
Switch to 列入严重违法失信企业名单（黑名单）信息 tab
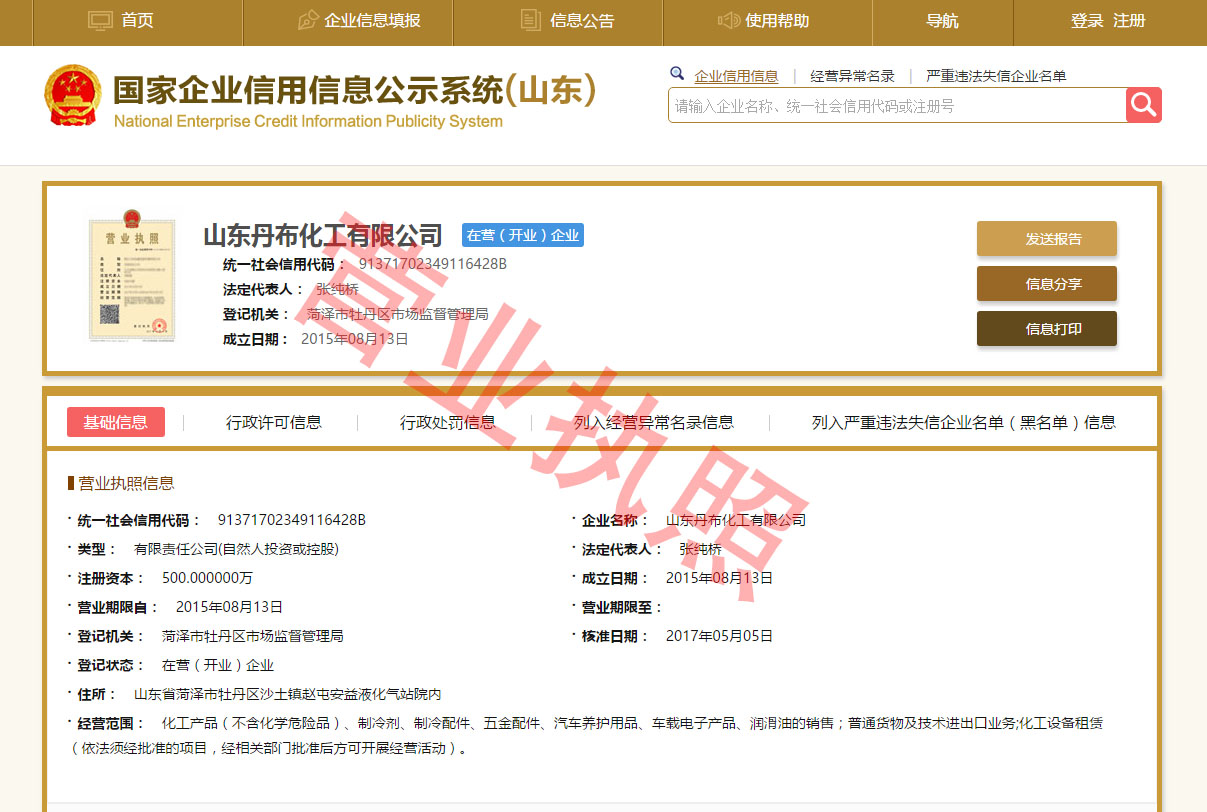pyautogui.click(x=964, y=422)
